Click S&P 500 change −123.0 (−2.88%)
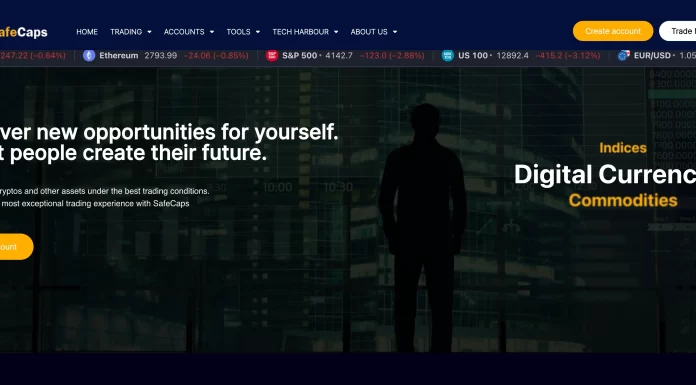This screenshot has height=385, width=696. click(x=392, y=56)
